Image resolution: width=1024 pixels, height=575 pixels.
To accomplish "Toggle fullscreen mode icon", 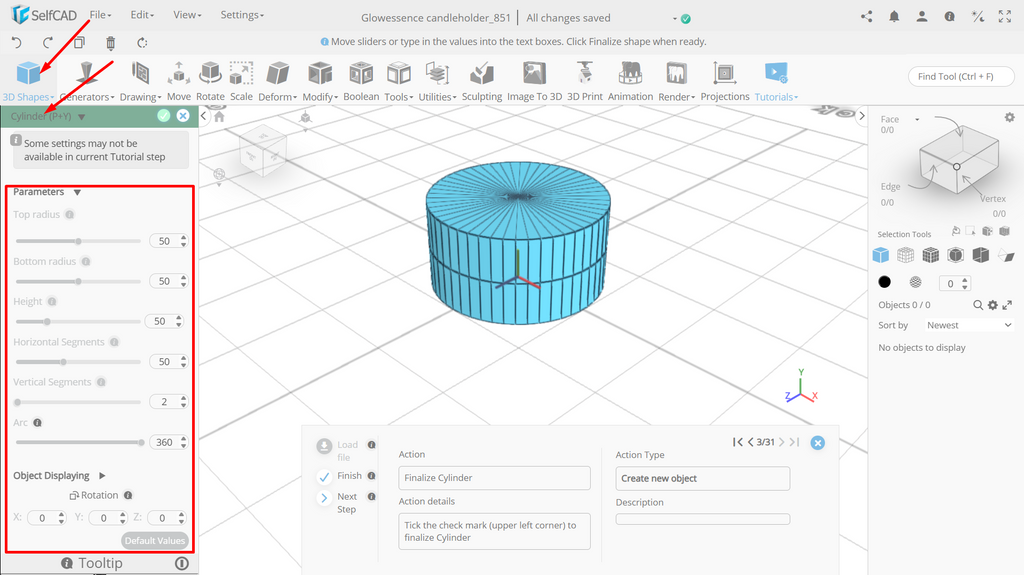I will (x=1005, y=17).
